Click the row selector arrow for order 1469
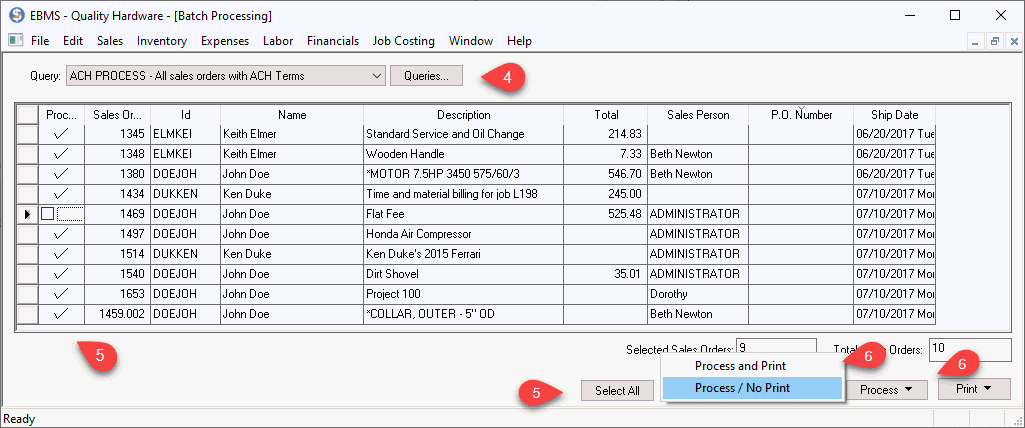The height and width of the screenshot is (428, 1025). coord(27,214)
